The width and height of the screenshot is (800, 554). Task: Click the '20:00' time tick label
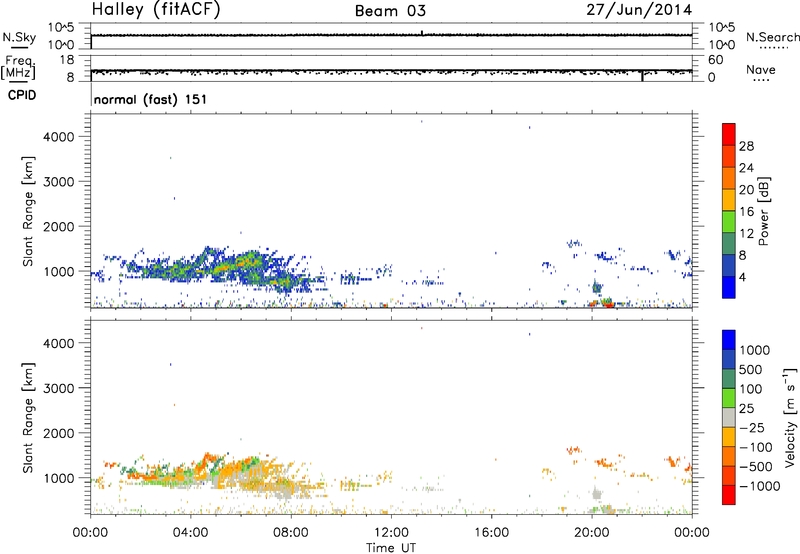coord(592,533)
